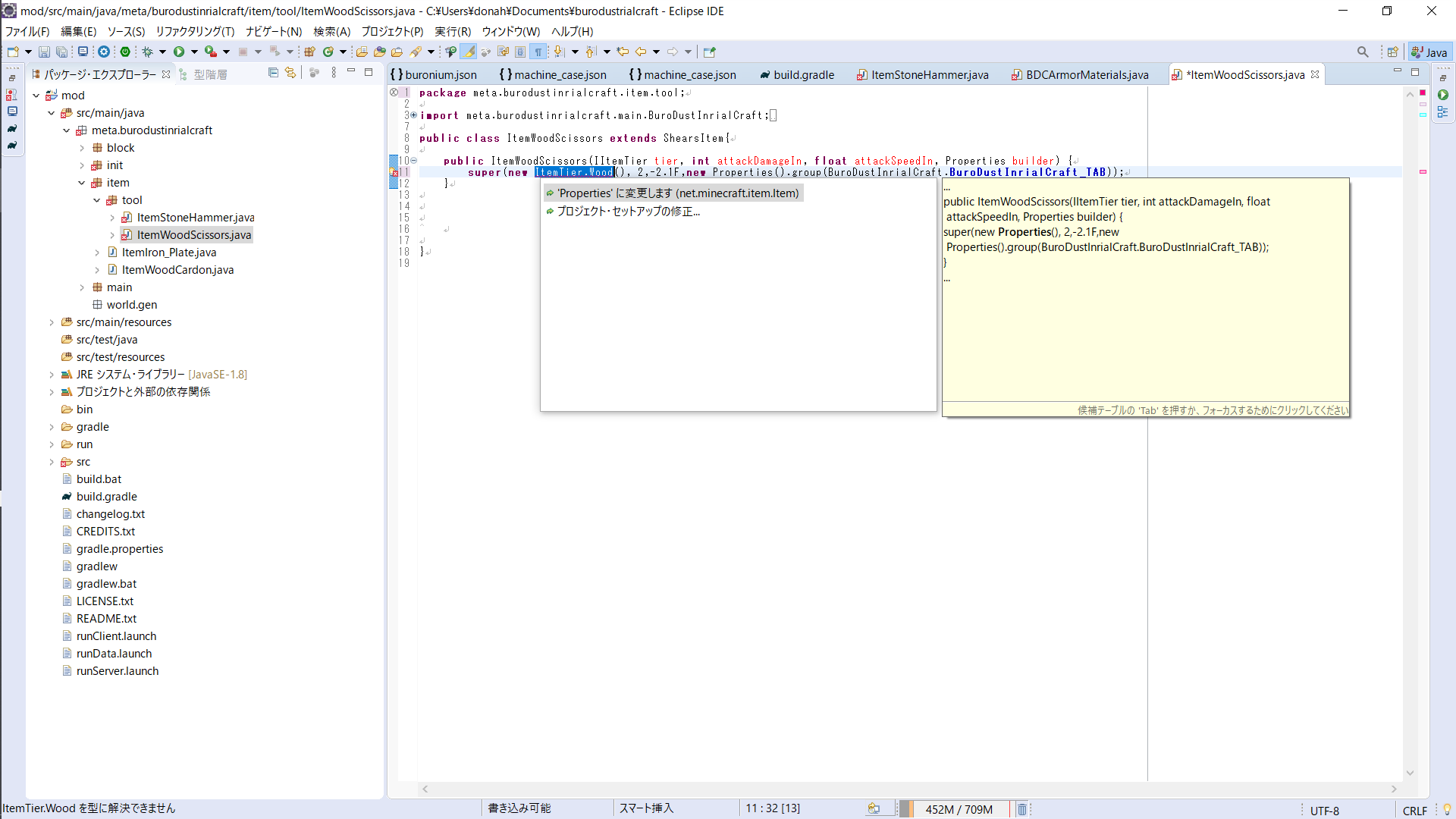Apply the 'Properties' に変更します quick fix
The height and width of the screenshot is (819, 1456).
(677, 193)
